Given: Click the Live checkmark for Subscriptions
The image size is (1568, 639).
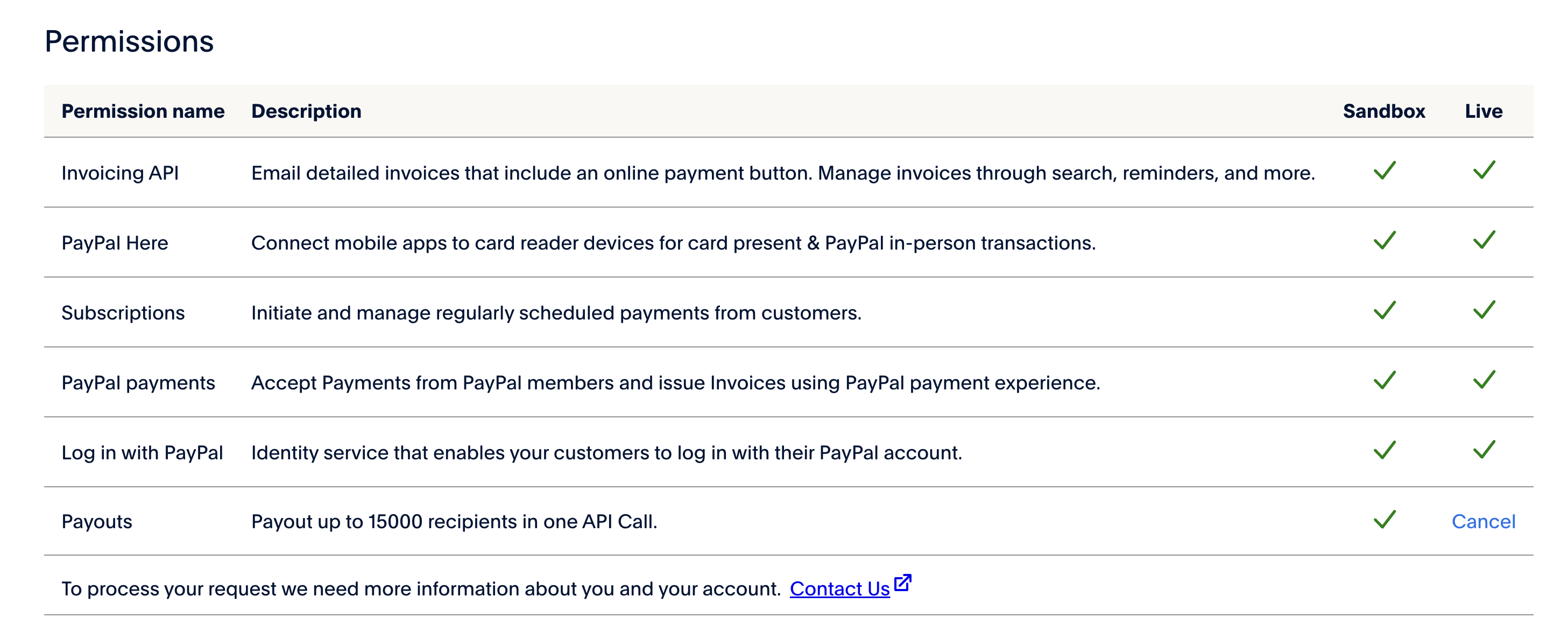Looking at the screenshot, I should point(1484,310).
